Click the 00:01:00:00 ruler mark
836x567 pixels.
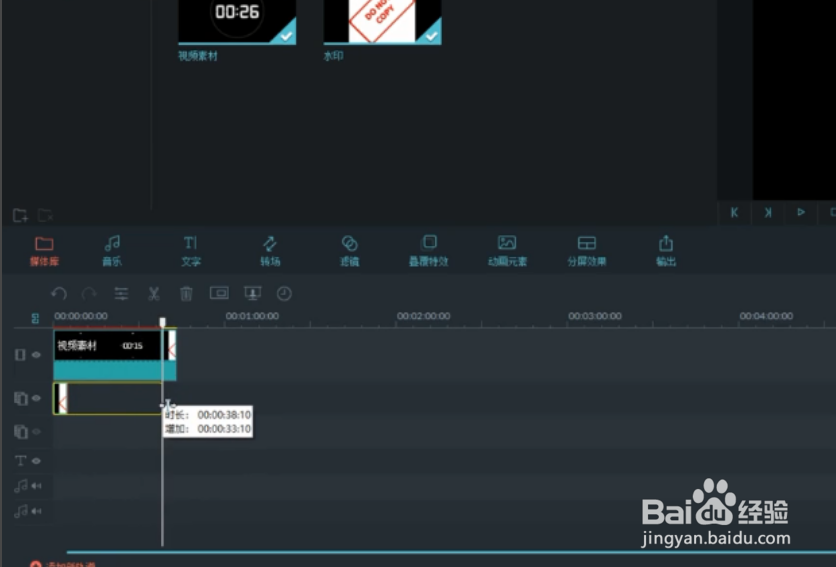click(252, 316)
